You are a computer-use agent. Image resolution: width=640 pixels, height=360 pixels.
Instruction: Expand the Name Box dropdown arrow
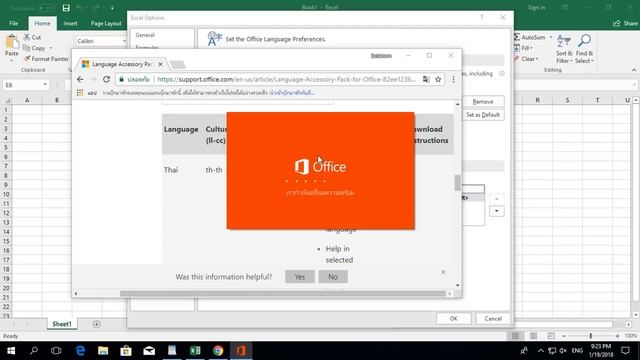coord(45,85)
